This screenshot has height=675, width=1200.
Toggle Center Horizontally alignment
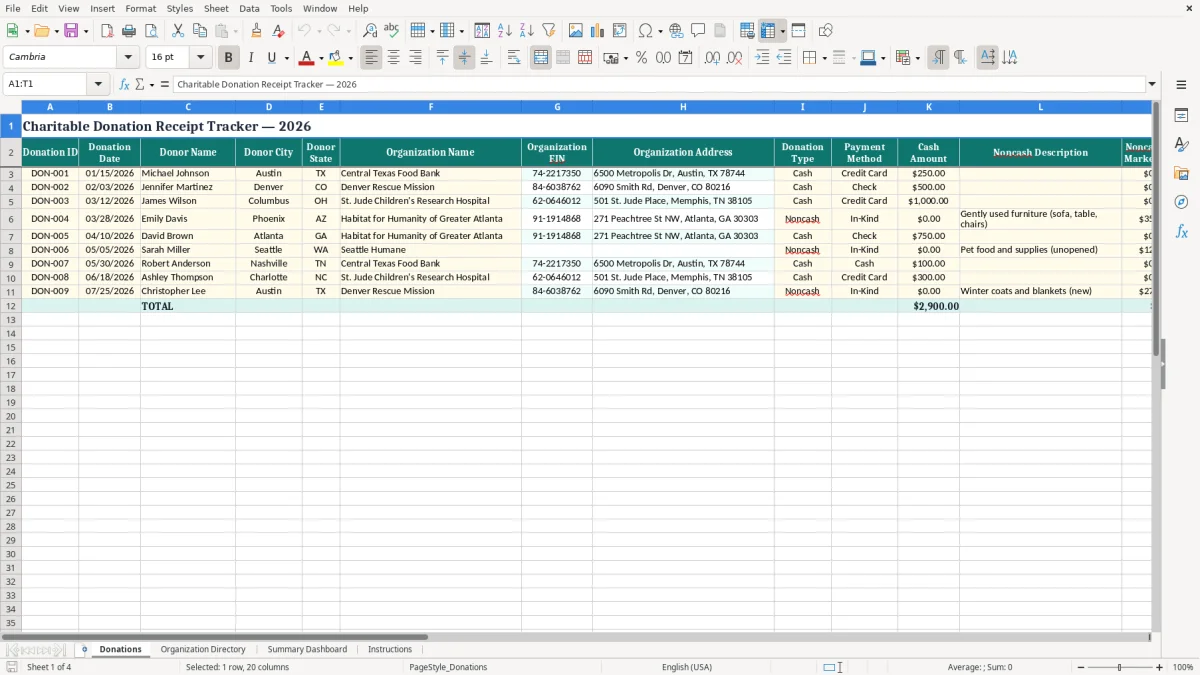coord(394,58)
